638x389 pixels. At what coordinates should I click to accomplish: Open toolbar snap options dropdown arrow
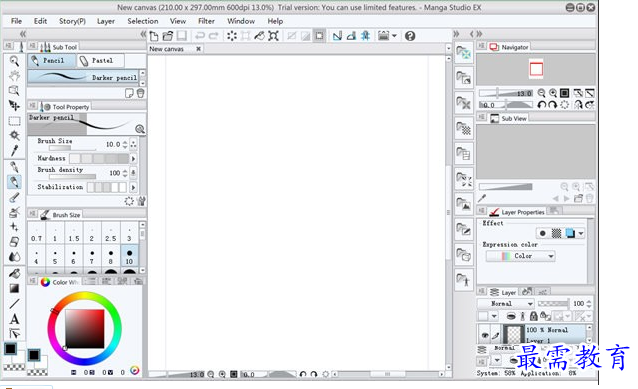click(x=394, y=36)
